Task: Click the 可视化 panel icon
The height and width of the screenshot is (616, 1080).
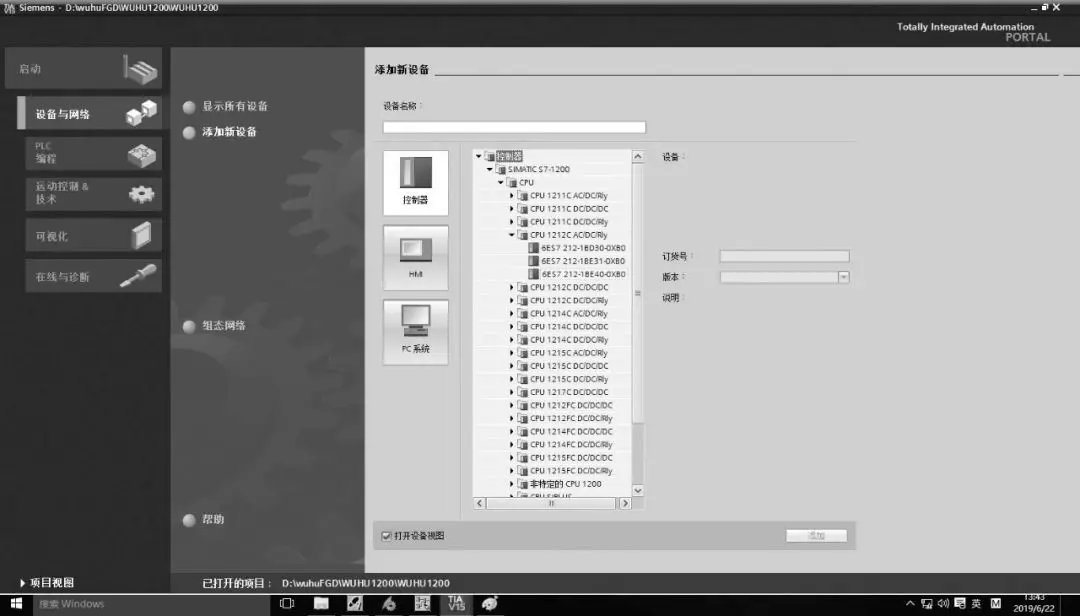Action: coord(142,236)
